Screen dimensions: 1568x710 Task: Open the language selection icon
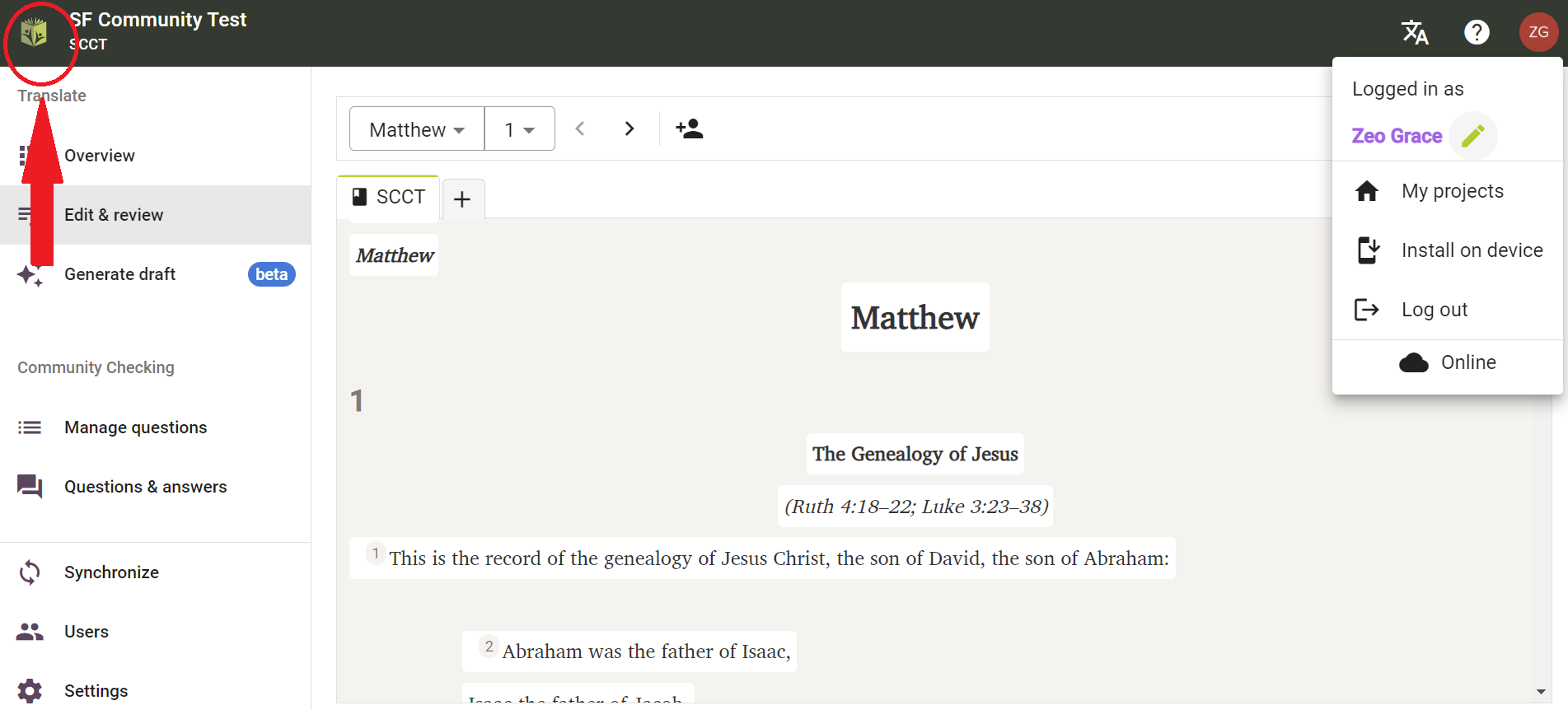pyautogui.click(x=1415, y=33)
